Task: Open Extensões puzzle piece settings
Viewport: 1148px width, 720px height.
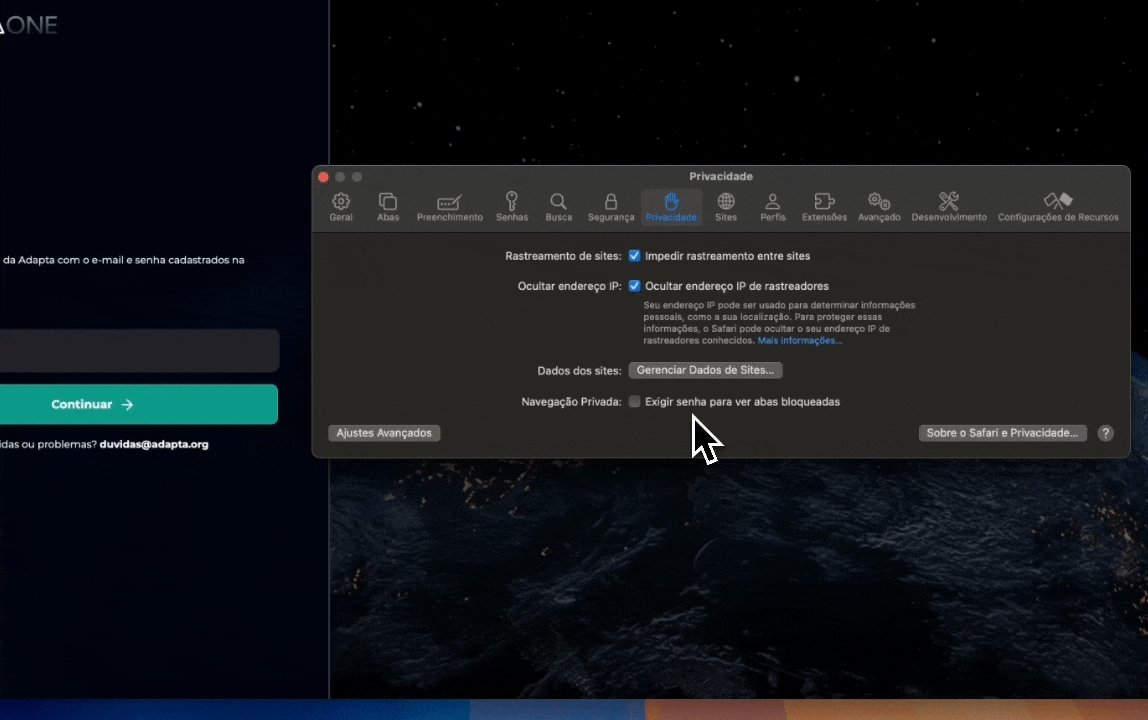Action: (x=824, y=207)
